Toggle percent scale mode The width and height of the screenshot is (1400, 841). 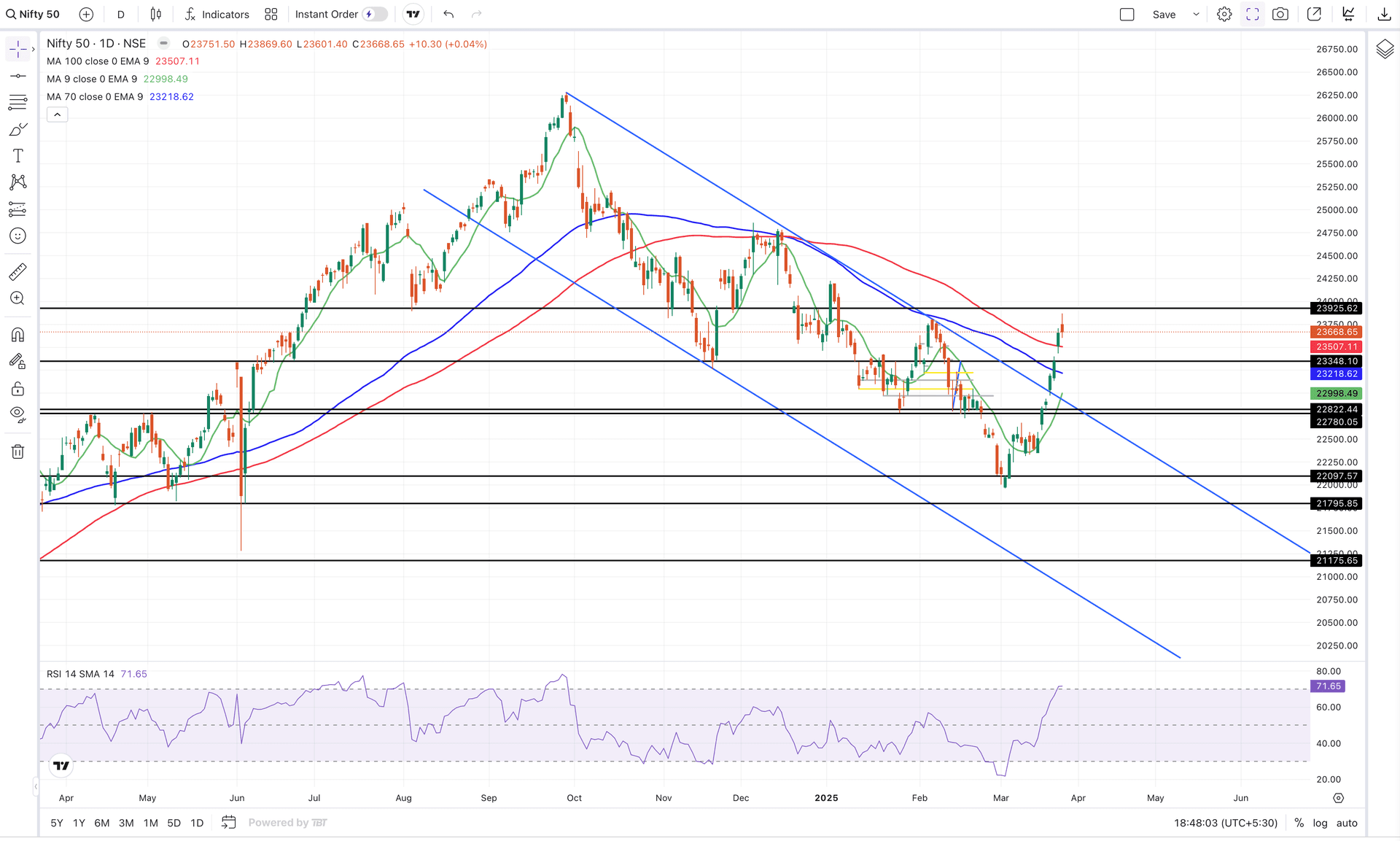1299,823
